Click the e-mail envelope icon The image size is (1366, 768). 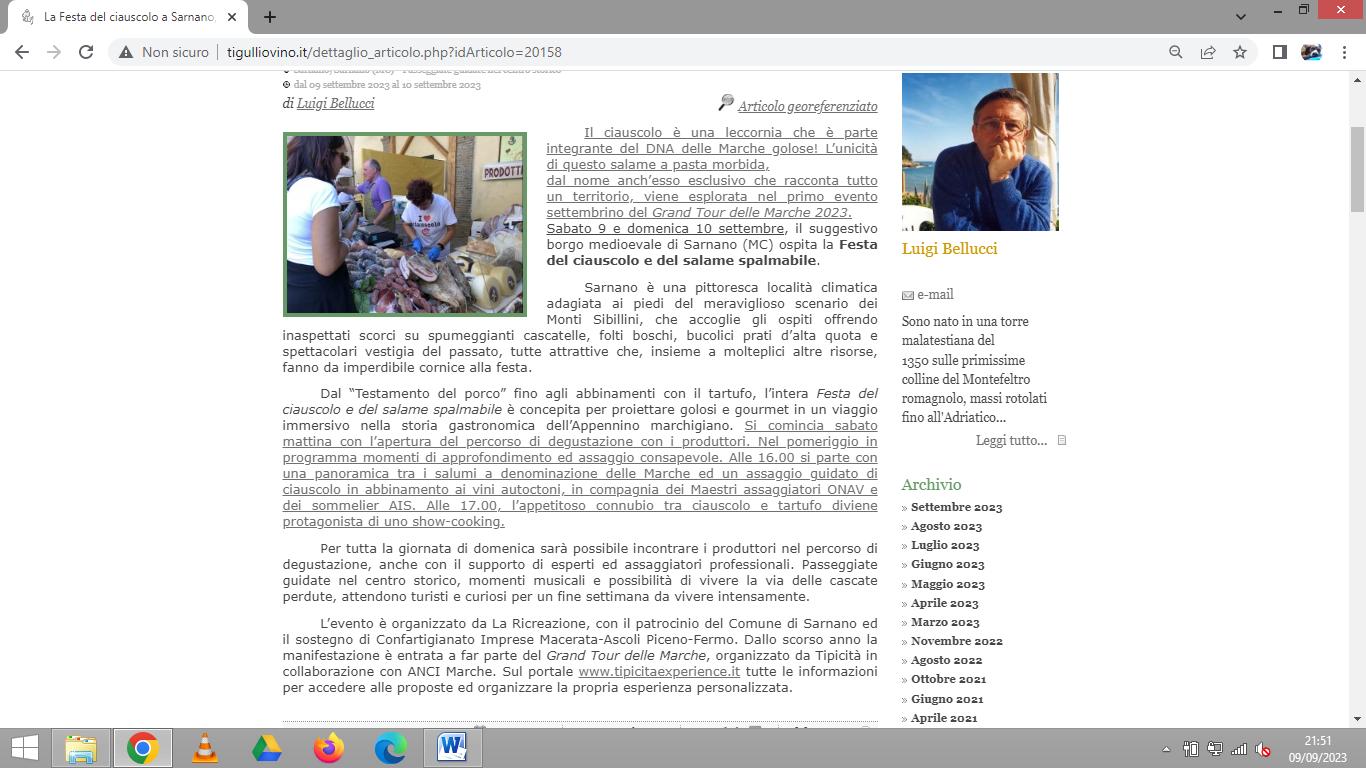(908, 295)
